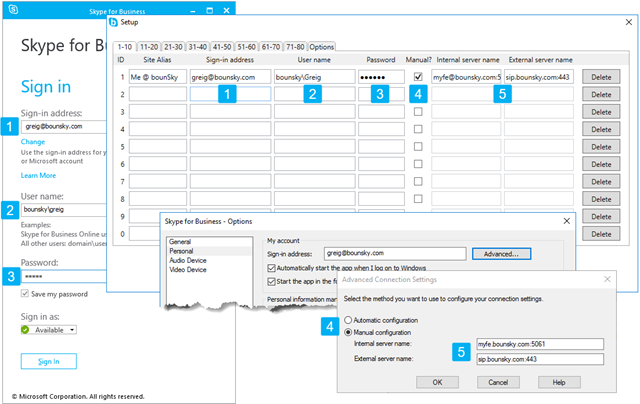Select Personal in Options list

click(181, 251)
